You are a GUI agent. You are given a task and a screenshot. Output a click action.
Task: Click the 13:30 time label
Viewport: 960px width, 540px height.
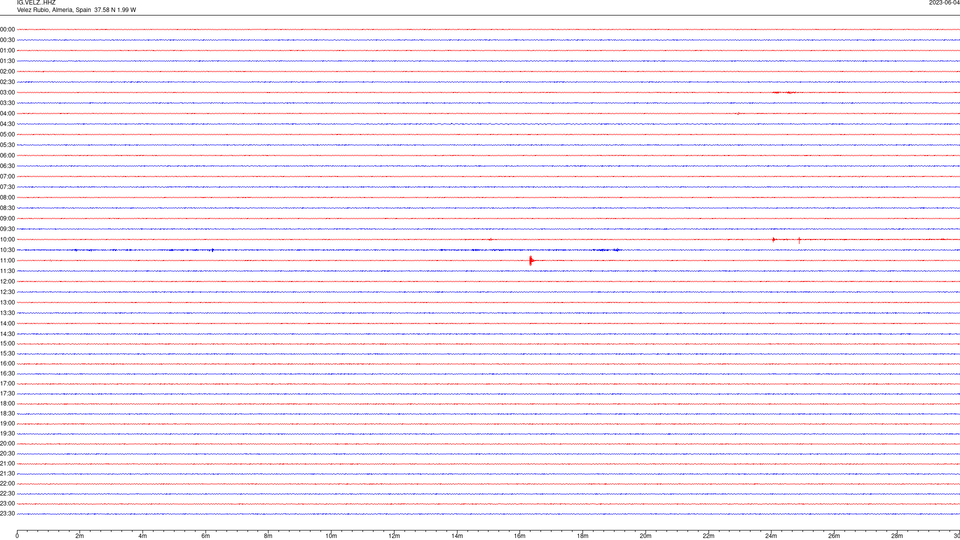pos(7,313)
